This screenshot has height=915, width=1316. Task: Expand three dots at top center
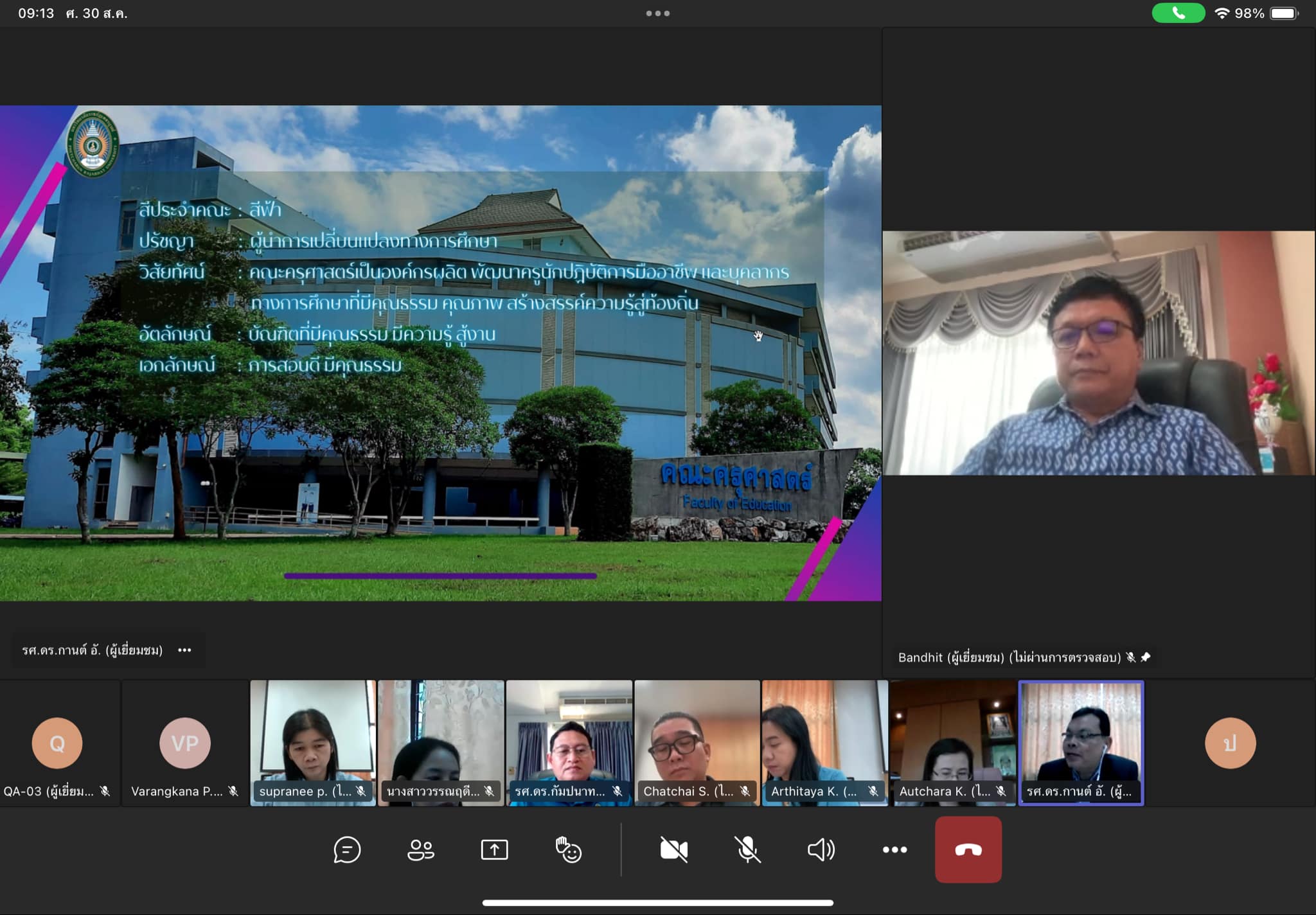click(x=657, y=13)
